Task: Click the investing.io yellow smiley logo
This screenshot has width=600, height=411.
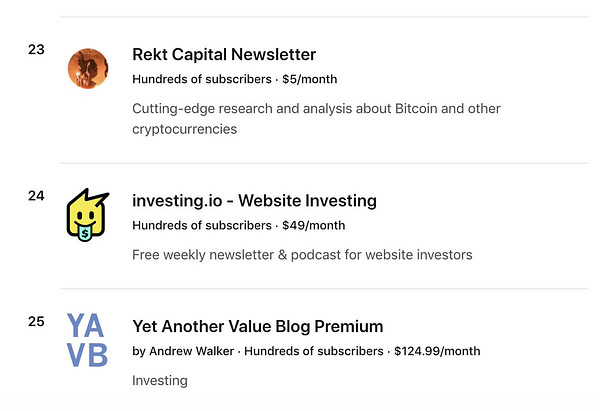Action: pyautogui.click(x=88, y=215)
